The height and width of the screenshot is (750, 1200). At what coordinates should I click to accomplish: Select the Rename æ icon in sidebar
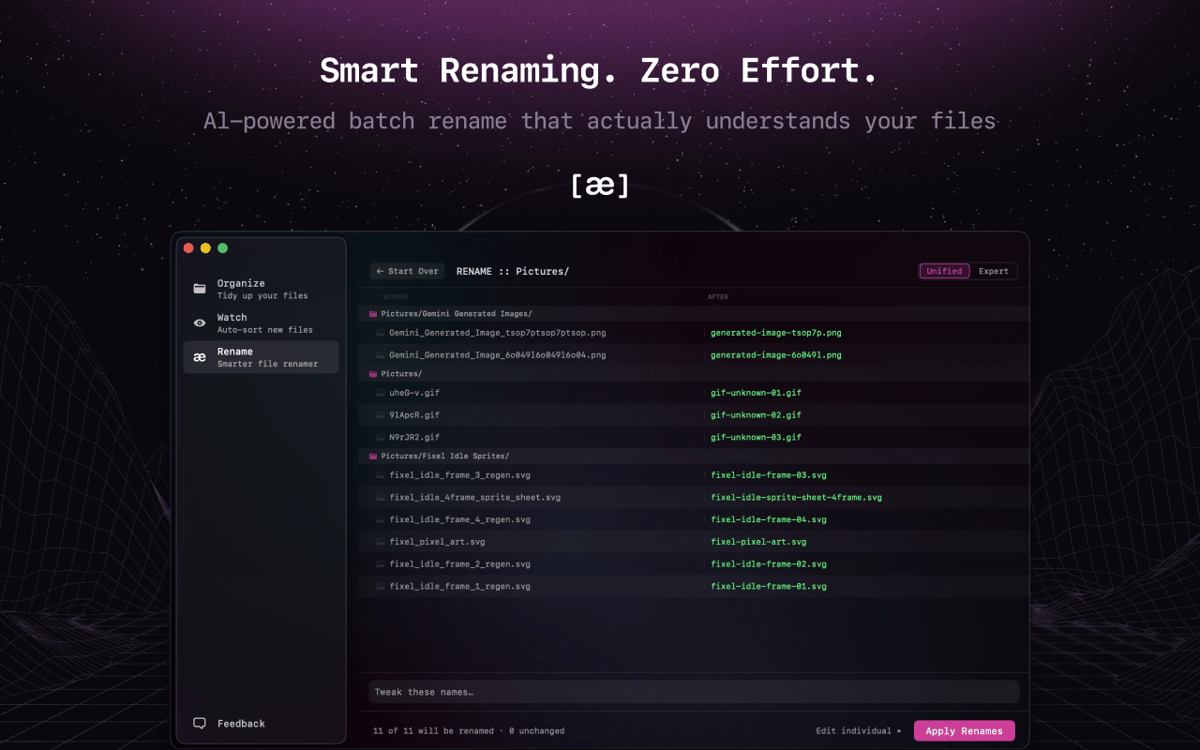[200, 357]
